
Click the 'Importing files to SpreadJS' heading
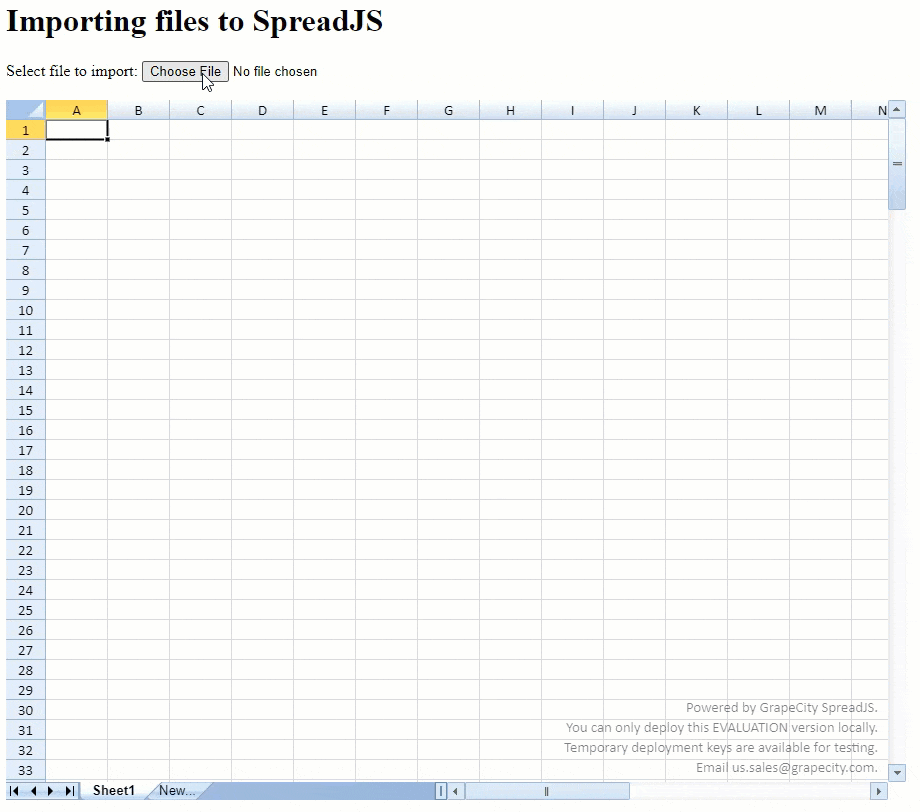[x=194, y=21]
